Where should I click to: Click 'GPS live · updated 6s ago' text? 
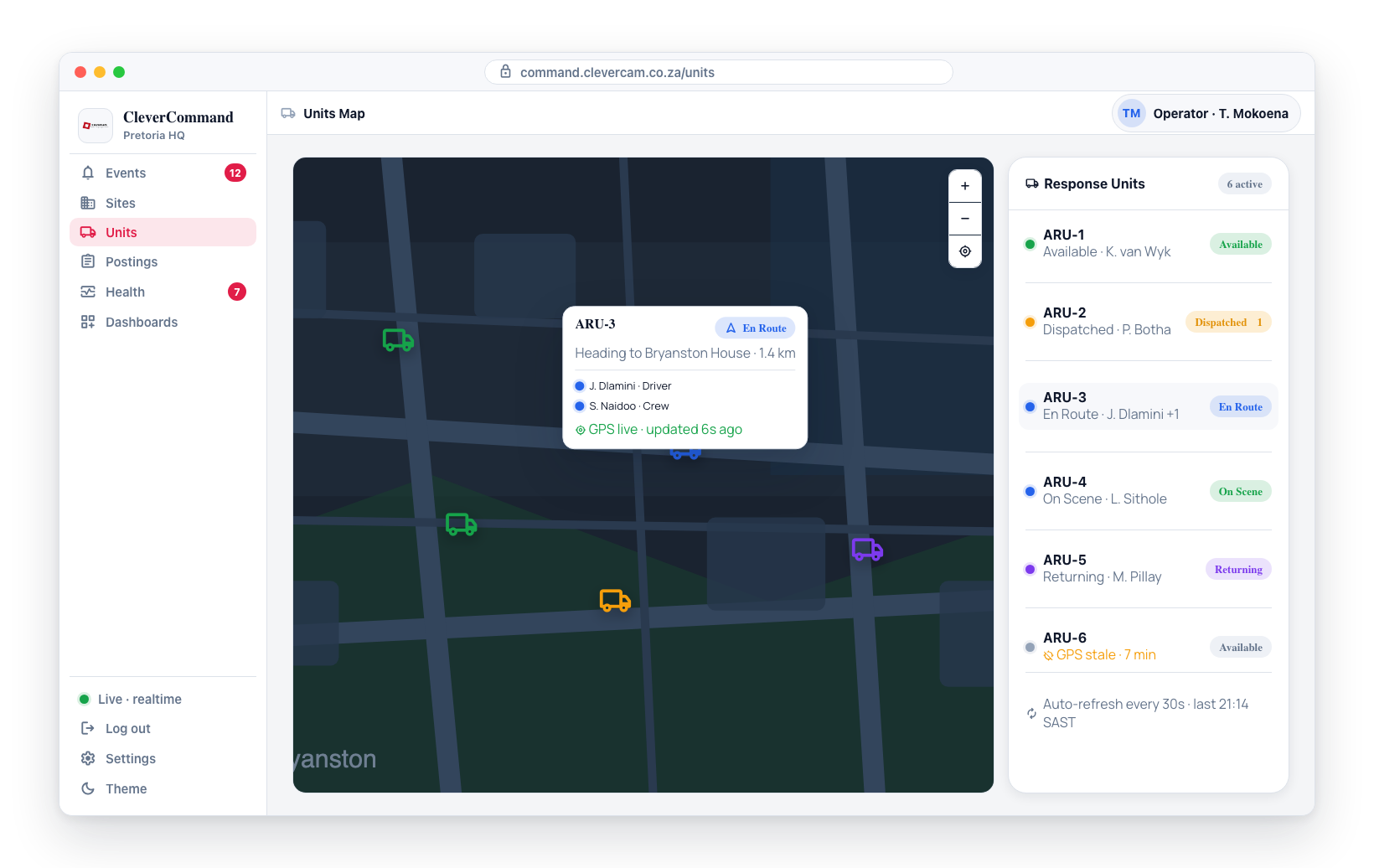665,429
